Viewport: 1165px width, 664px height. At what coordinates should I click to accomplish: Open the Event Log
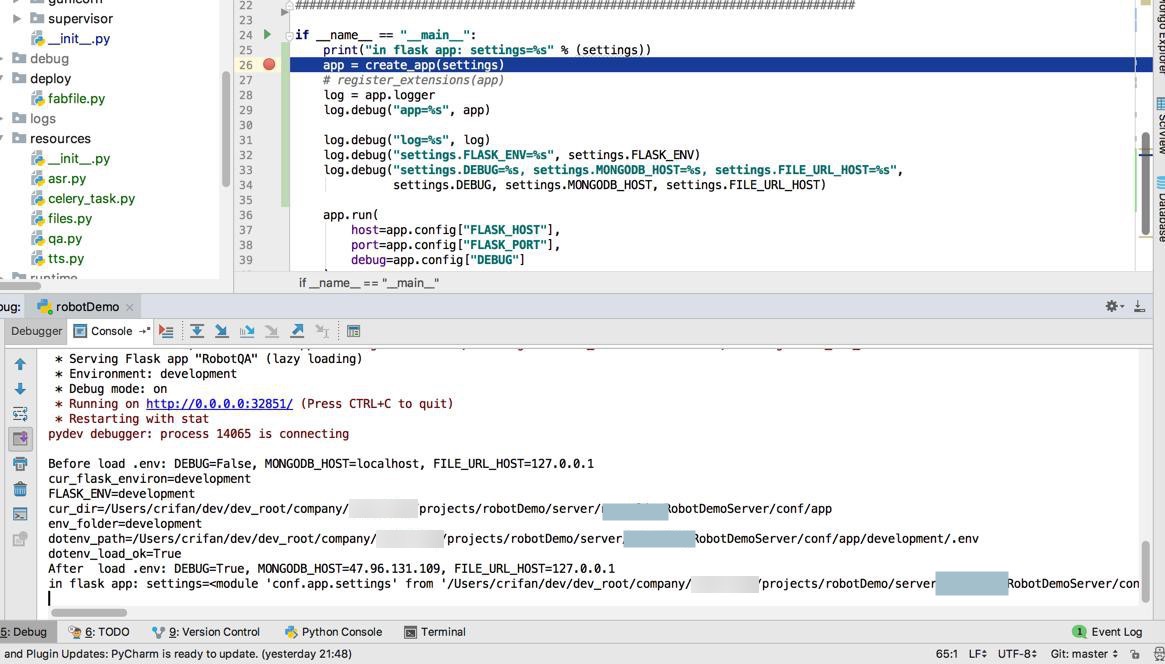(x=1108, y=632)
